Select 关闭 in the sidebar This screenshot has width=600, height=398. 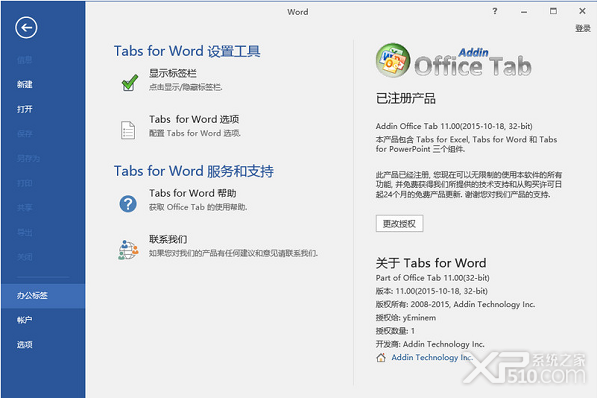click(x=24, y=257)
